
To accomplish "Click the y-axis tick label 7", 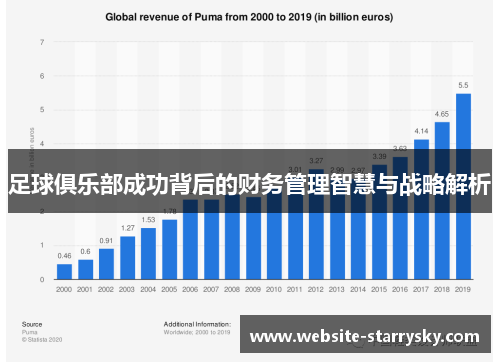I will 42,42.
